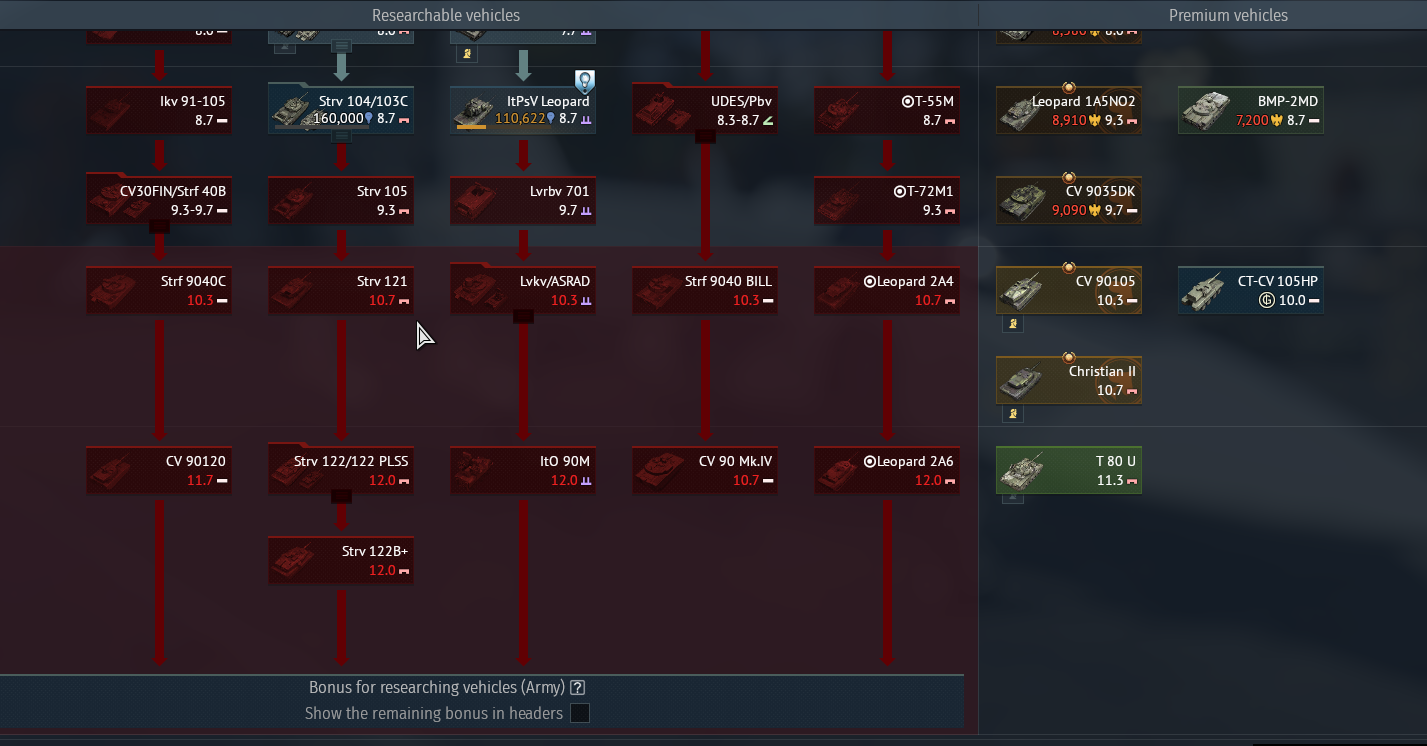Enable Show the remaining bonus in headers
This screenshot has width=1427, height=746.
point(579,713)
